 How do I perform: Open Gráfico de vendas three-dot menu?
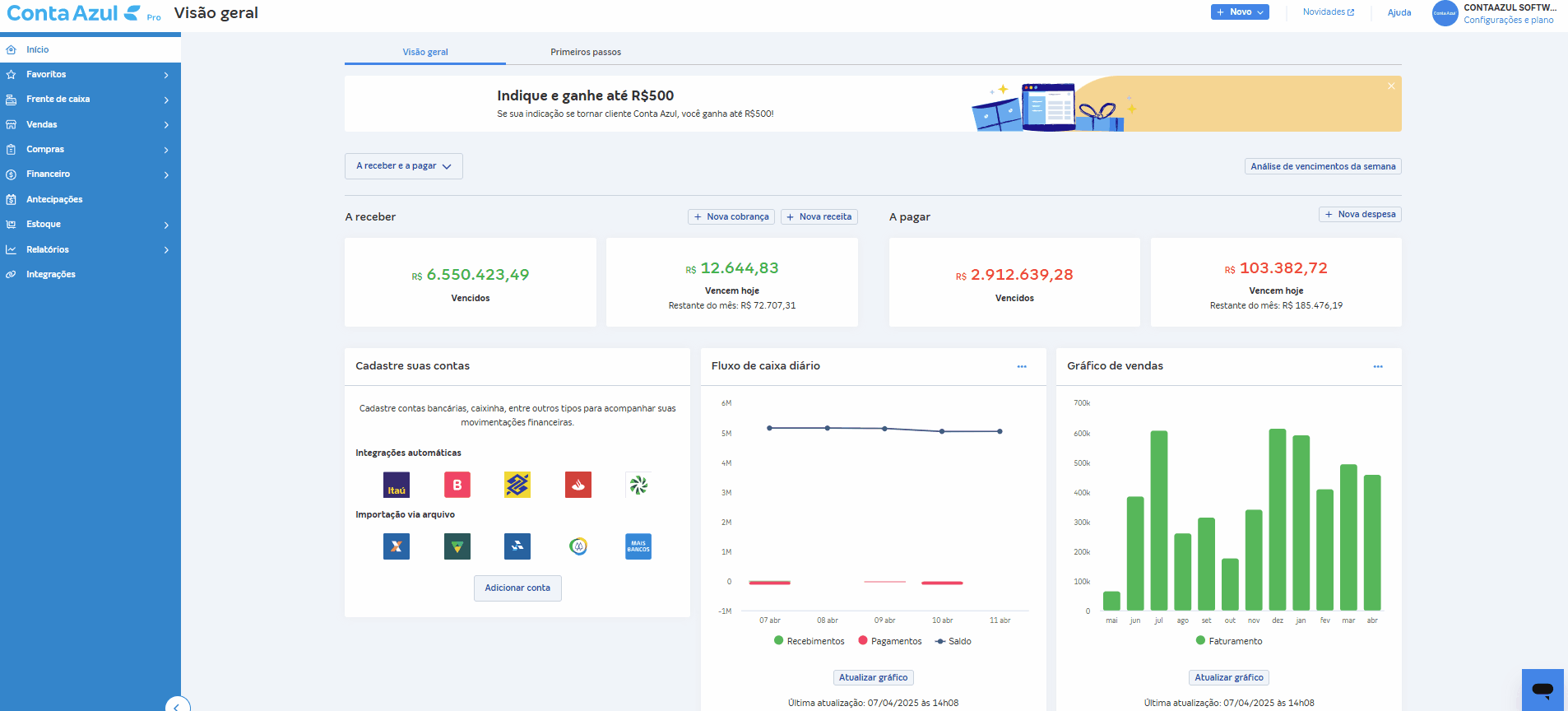click(x=1378, y=366)
